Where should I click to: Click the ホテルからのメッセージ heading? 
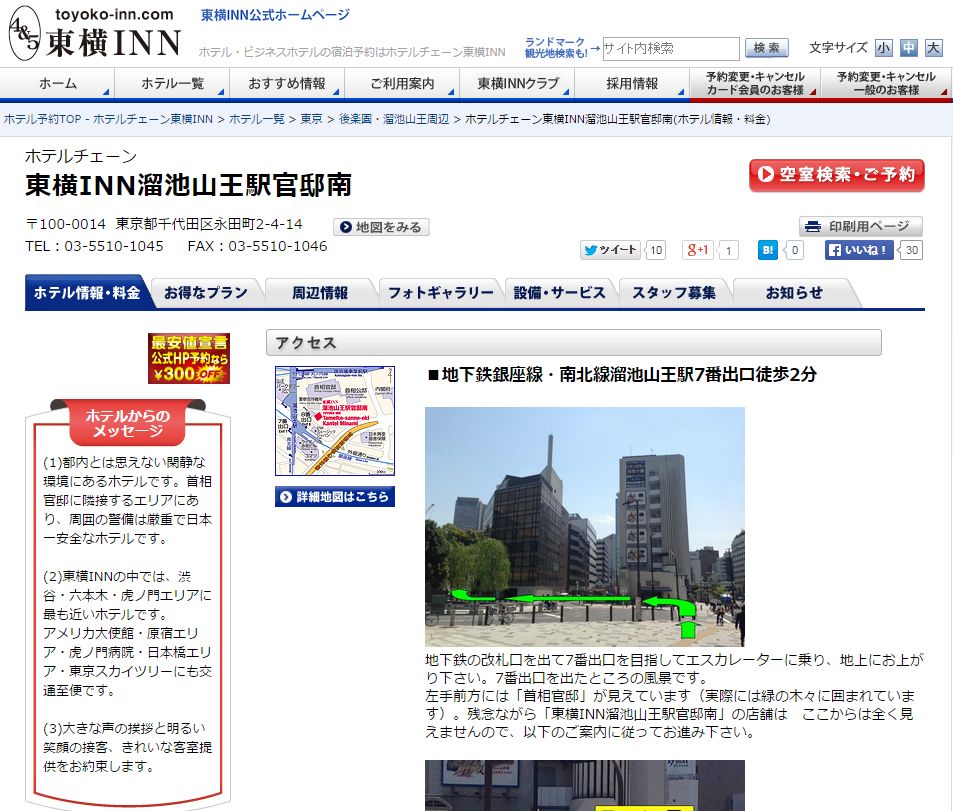coord(128,423)
